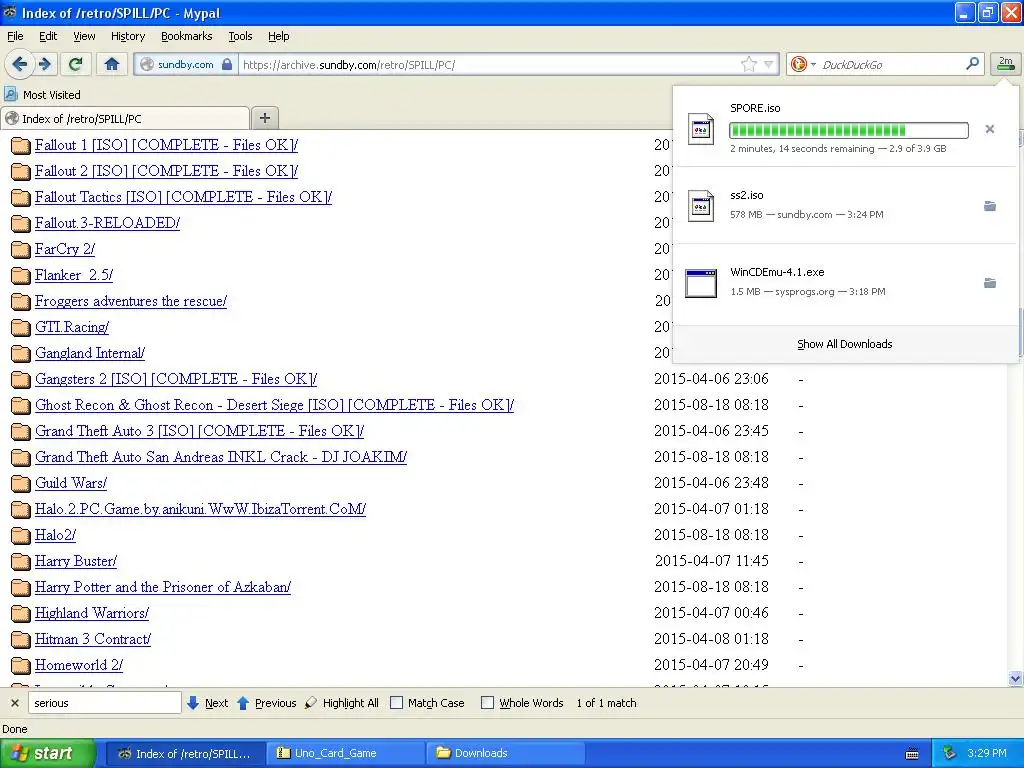Find Previous match arrow
The image size is (1024, 768).
(266, 703)
